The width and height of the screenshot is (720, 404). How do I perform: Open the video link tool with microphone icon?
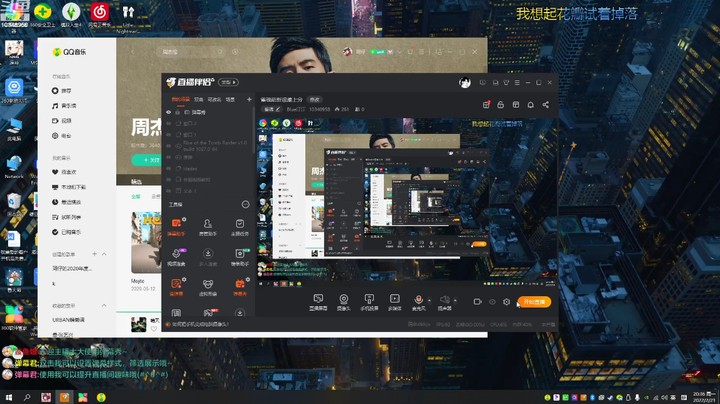tap(176, 257)
